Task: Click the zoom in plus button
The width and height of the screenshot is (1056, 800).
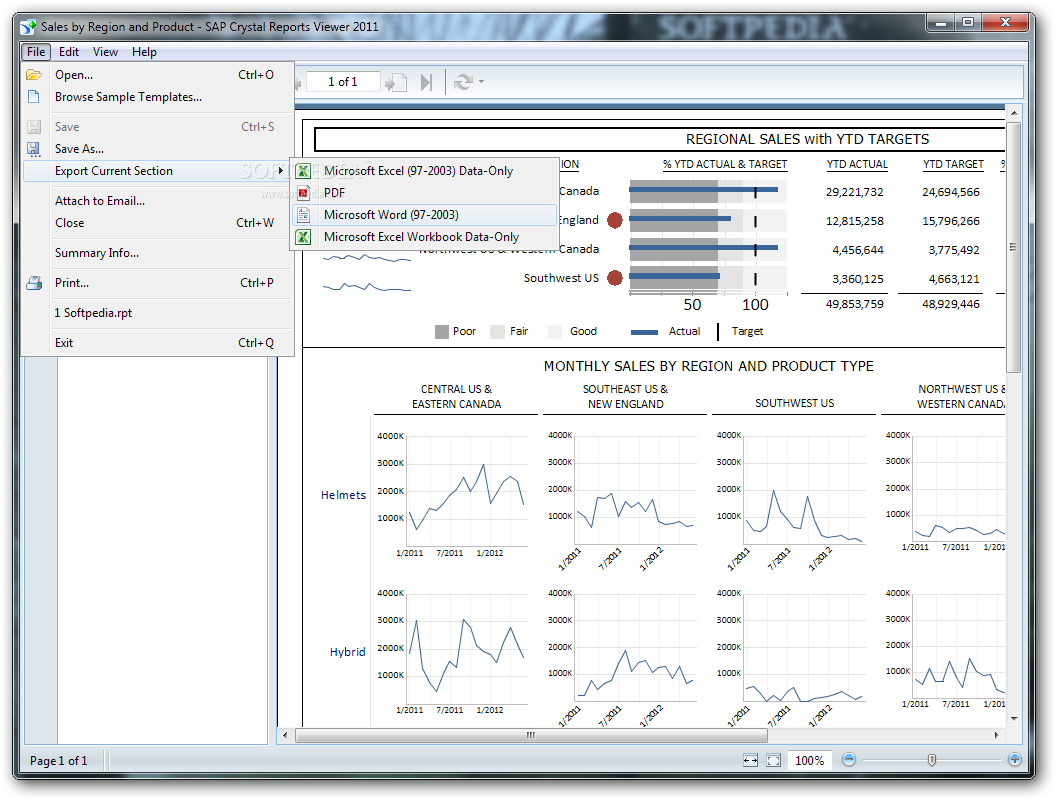Action: 1015,760
